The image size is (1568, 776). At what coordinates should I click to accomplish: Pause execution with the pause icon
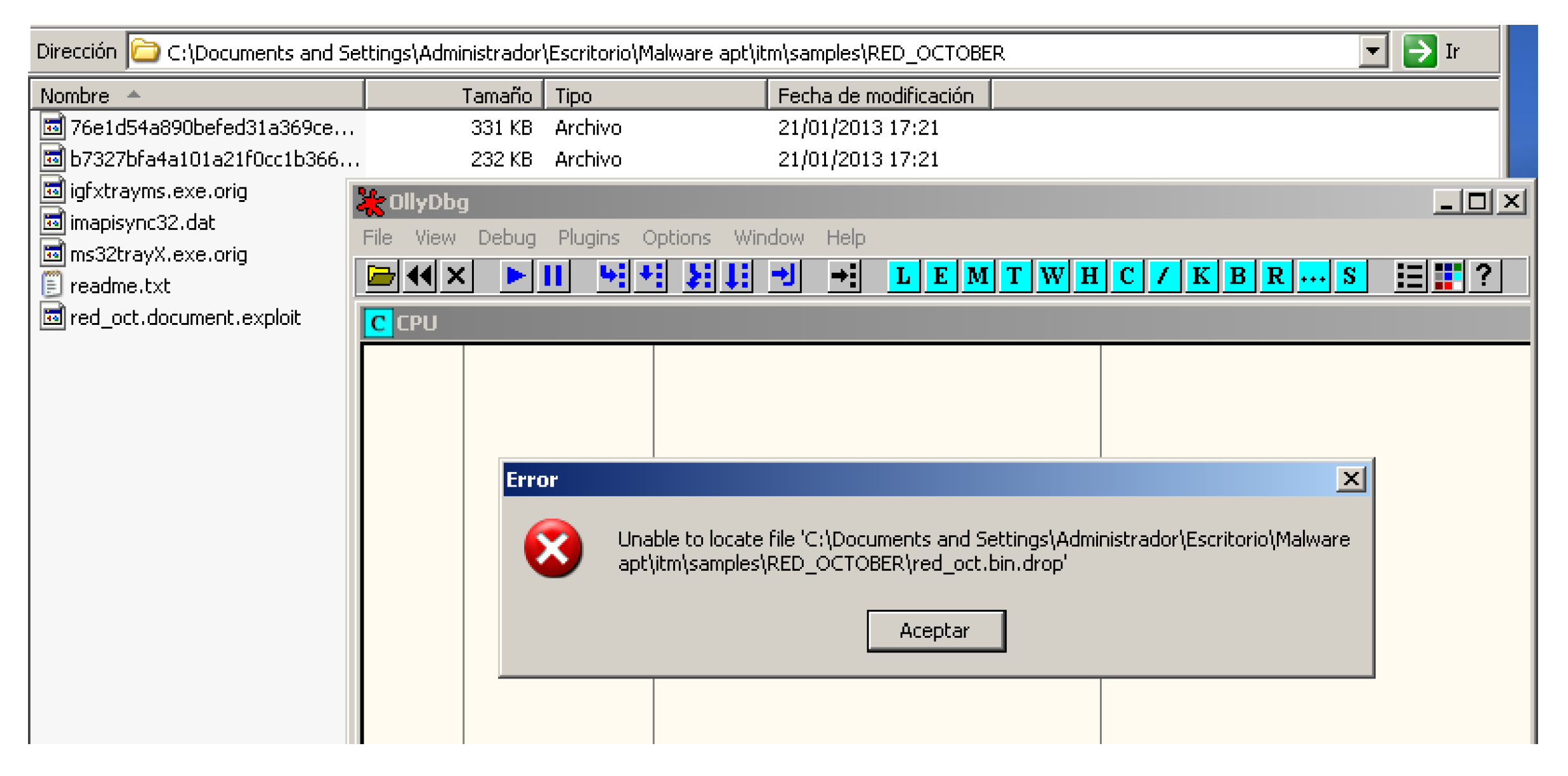(x=553, y=277)
